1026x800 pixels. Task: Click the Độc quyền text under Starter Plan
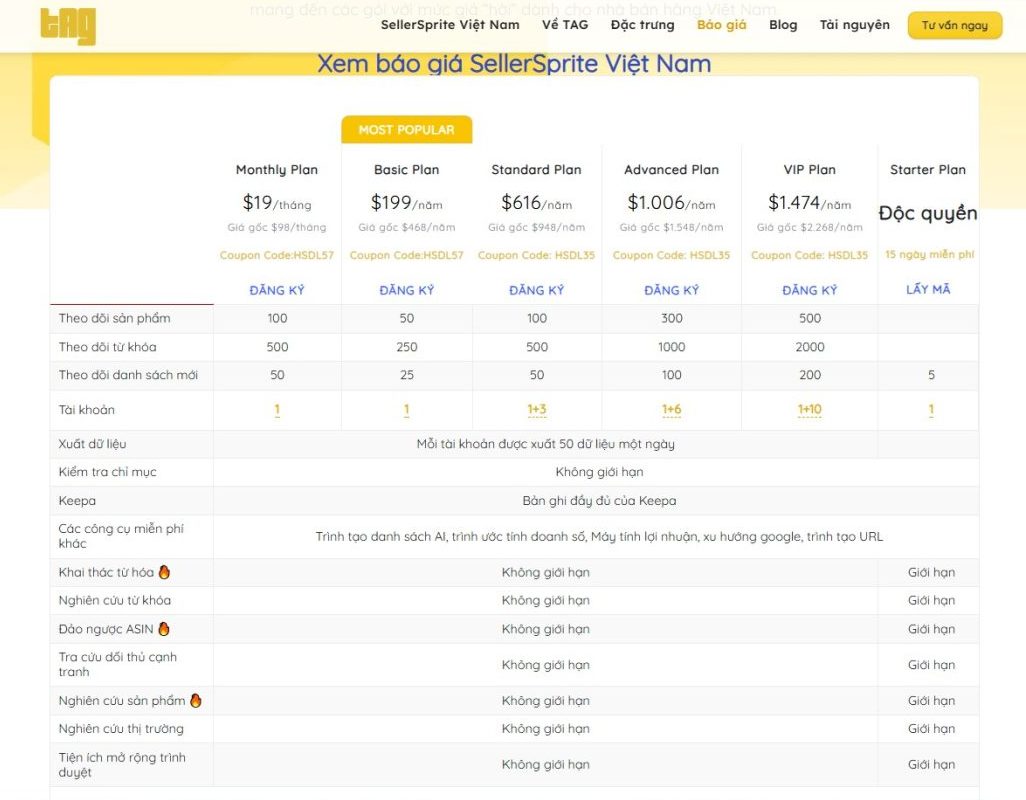[x=928, y=213]
